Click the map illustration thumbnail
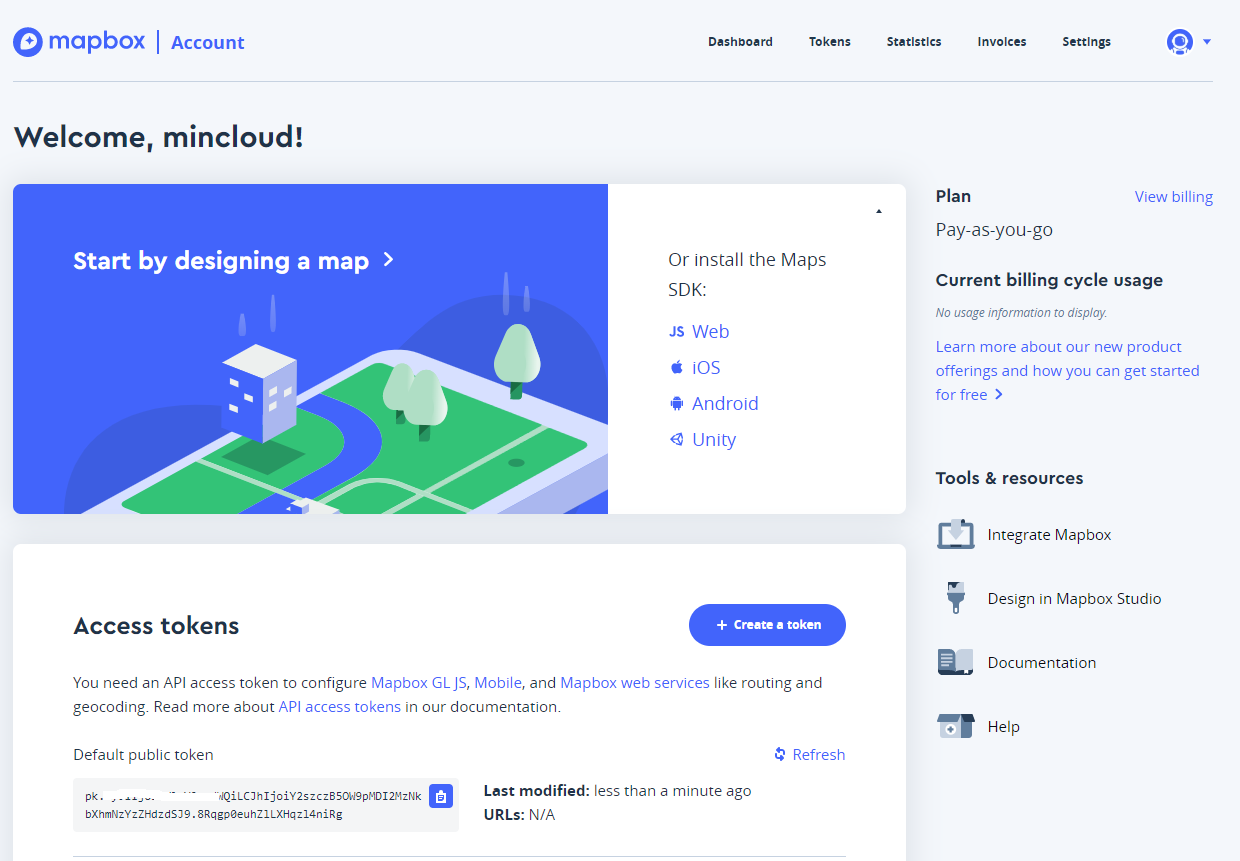 [310, 349]
